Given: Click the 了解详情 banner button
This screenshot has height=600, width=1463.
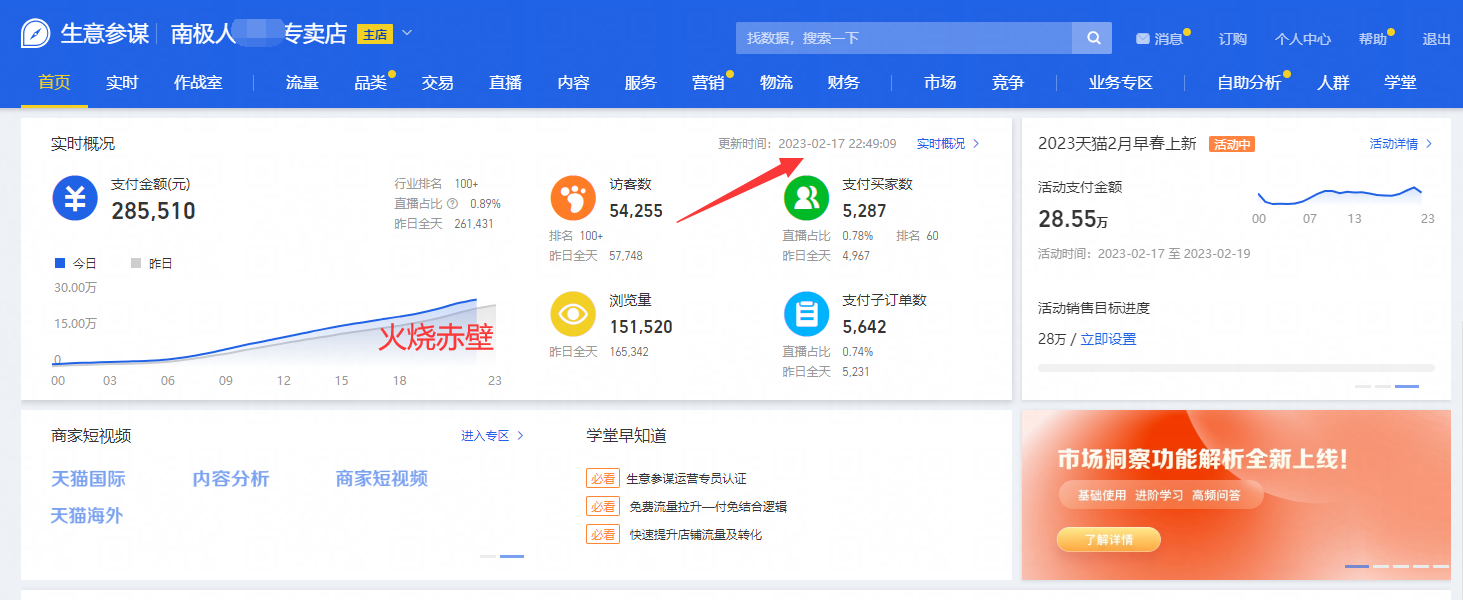Looking at the screenshot, I should [x=1108, y=540].
